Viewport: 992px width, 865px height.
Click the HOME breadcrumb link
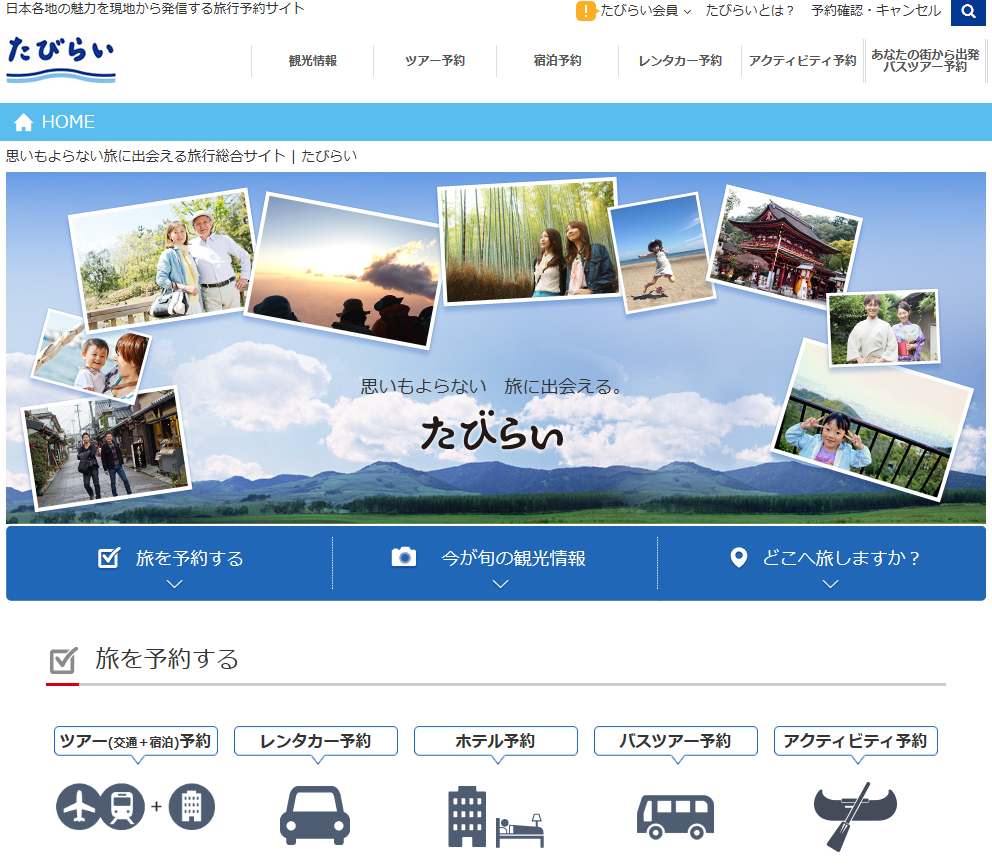(x=68, y=121)
